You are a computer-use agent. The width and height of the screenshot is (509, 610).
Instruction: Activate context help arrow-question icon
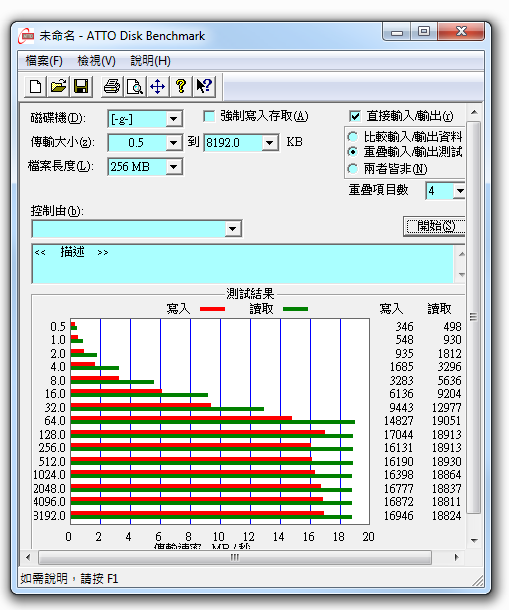pos(204,86)
